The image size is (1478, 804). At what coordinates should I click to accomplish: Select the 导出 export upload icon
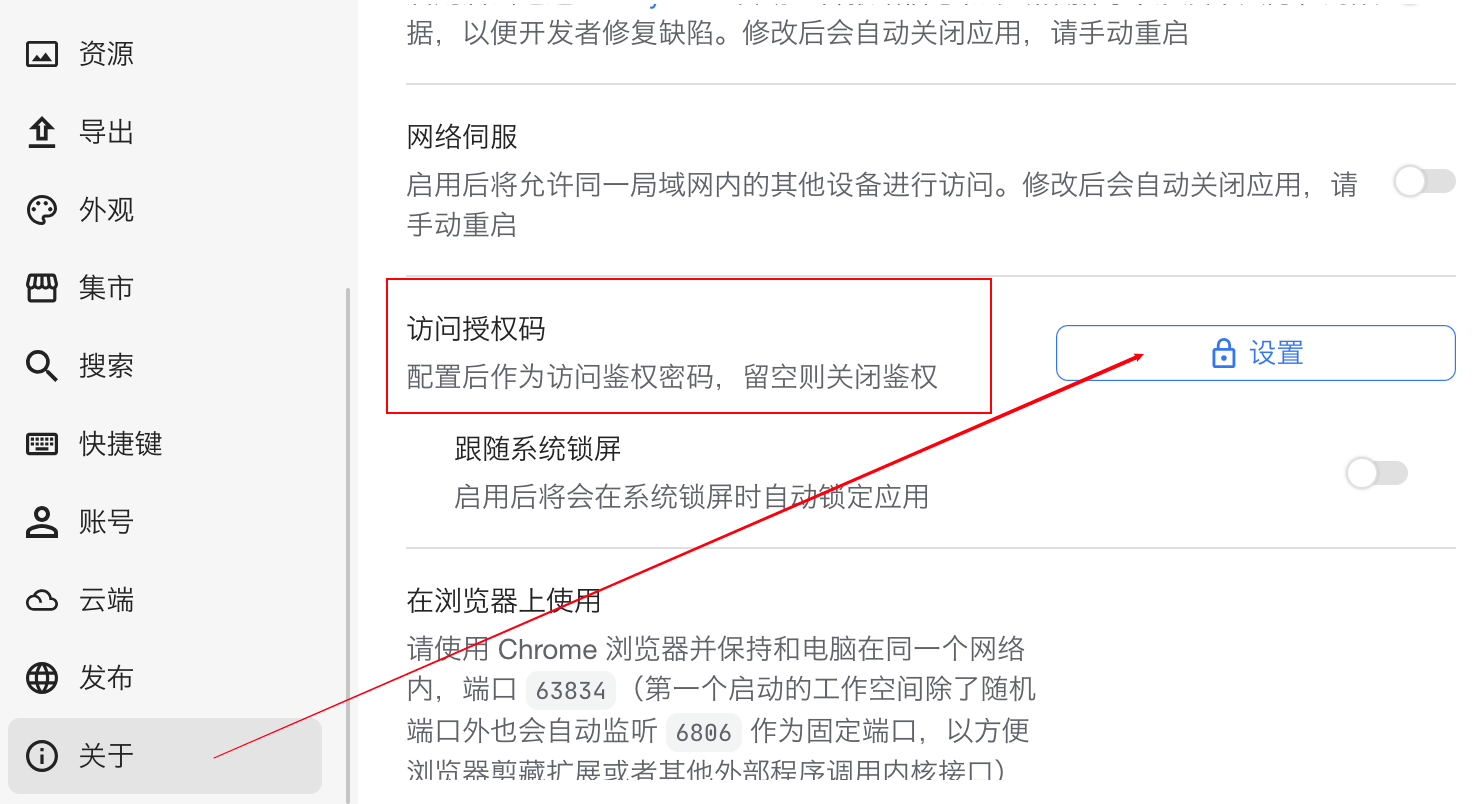tap(42, 132)
